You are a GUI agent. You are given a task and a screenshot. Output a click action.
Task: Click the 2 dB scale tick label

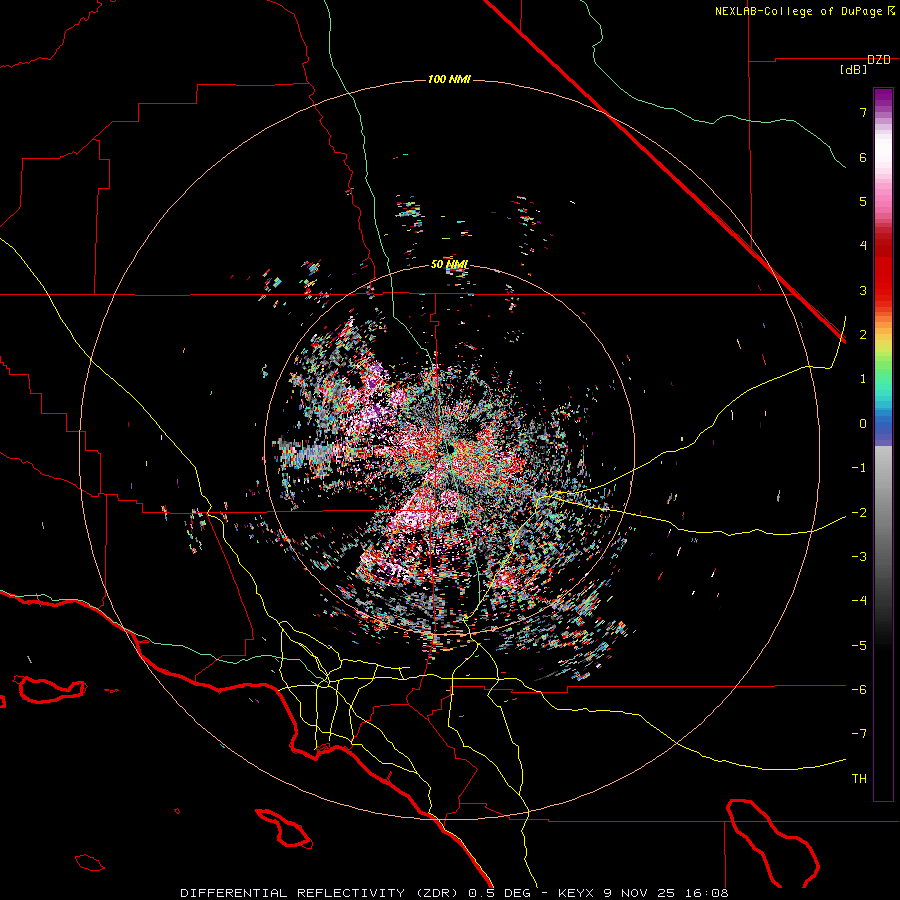pyautogui.click(x=863, y=335)
